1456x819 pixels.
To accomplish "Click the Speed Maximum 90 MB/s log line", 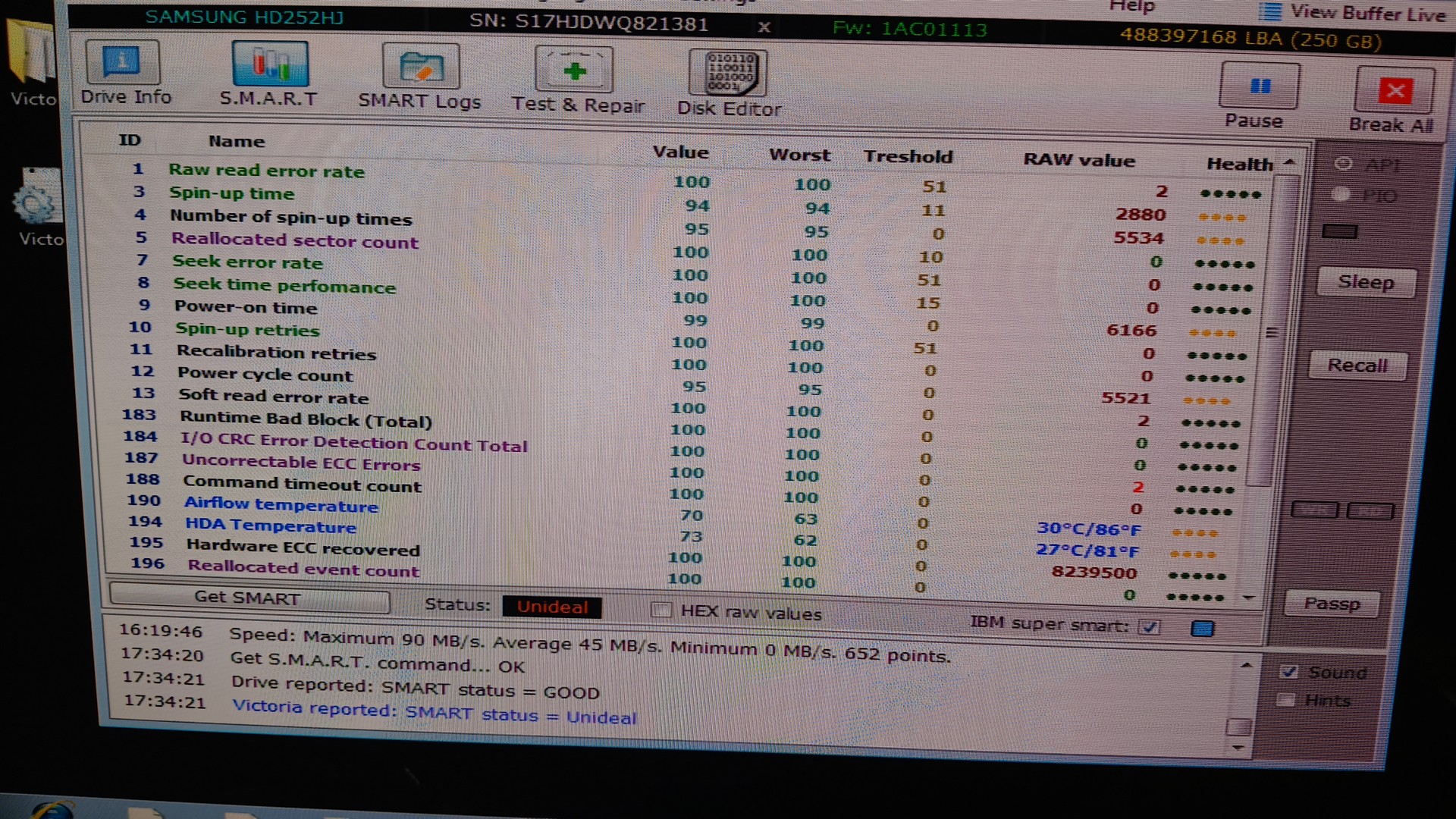I will [589, 644].
